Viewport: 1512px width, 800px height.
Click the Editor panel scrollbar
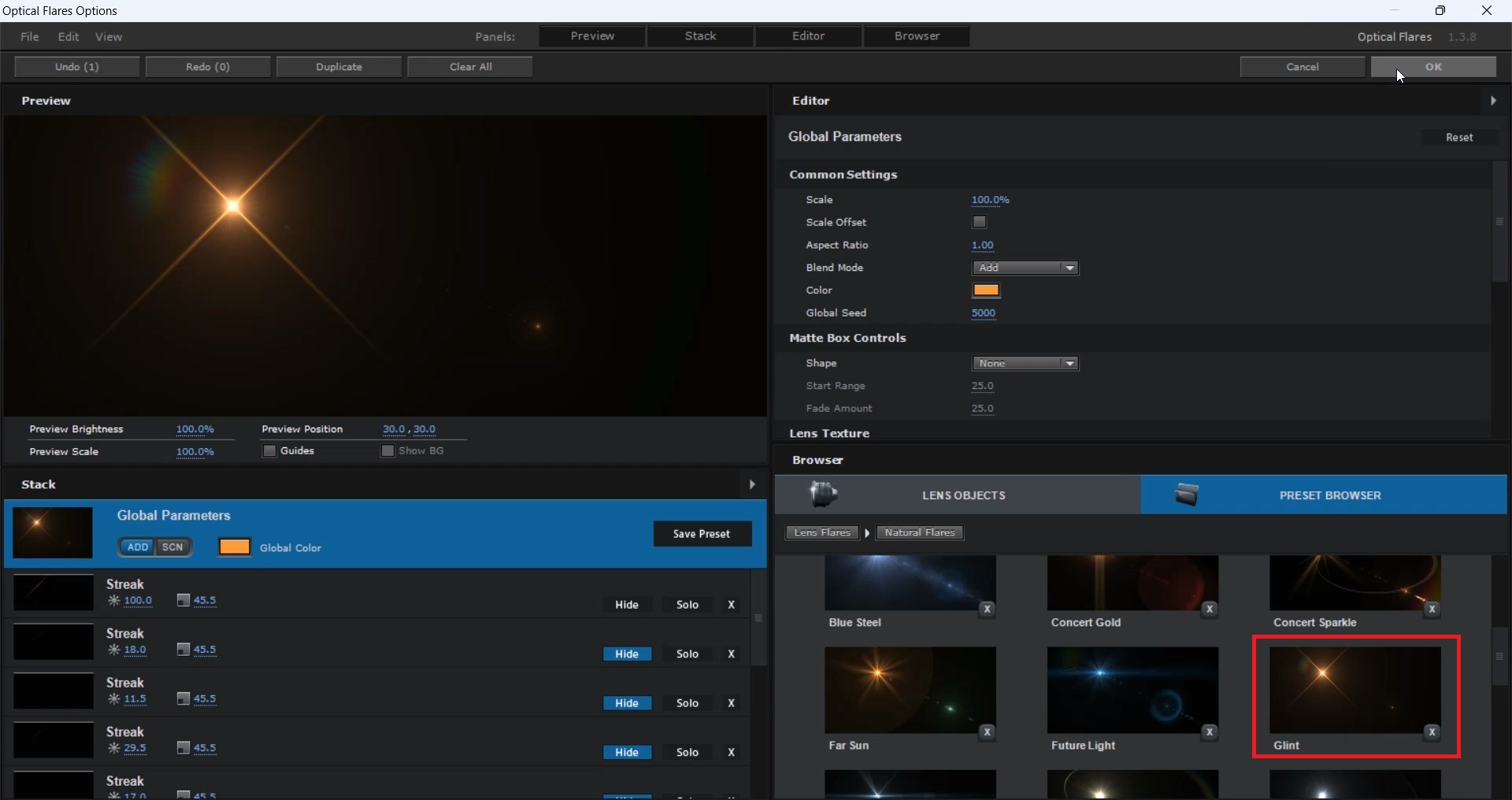[1500, 222]
